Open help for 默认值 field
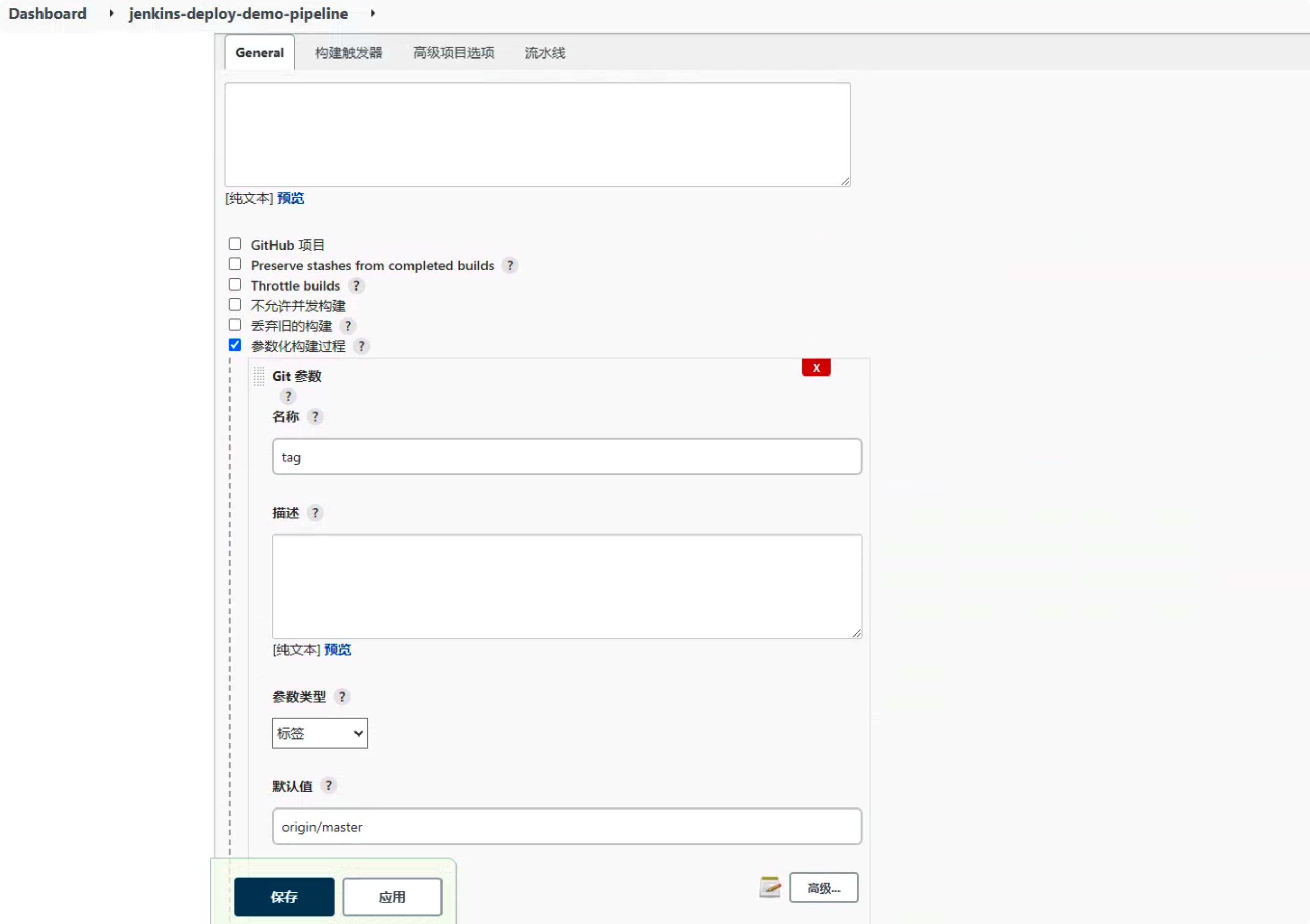 329,786
